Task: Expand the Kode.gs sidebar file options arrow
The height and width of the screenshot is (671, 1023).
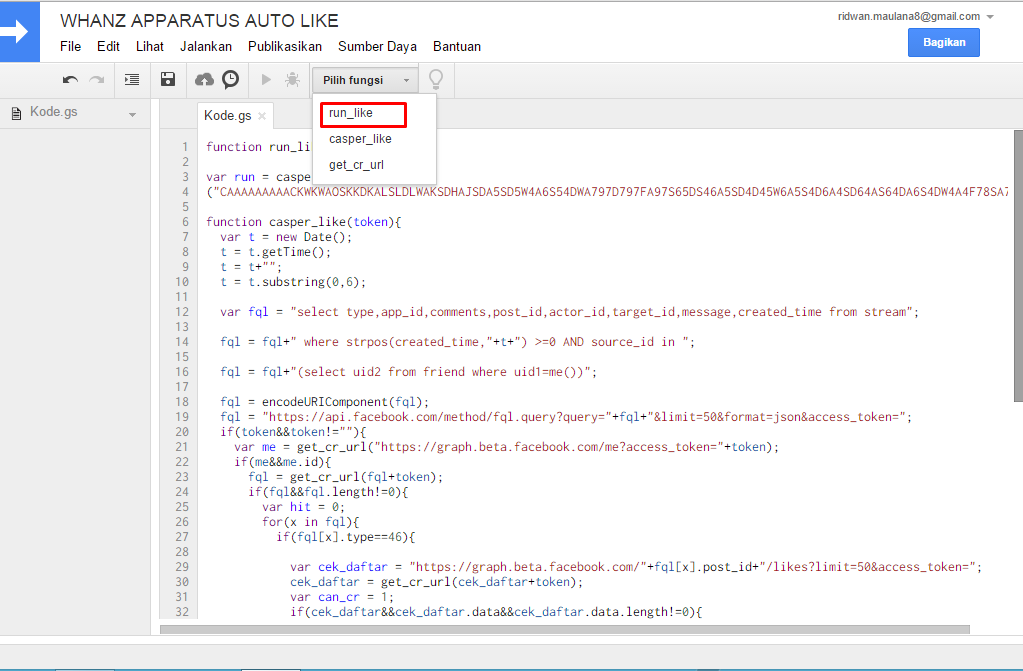Action: pos(132,115)
